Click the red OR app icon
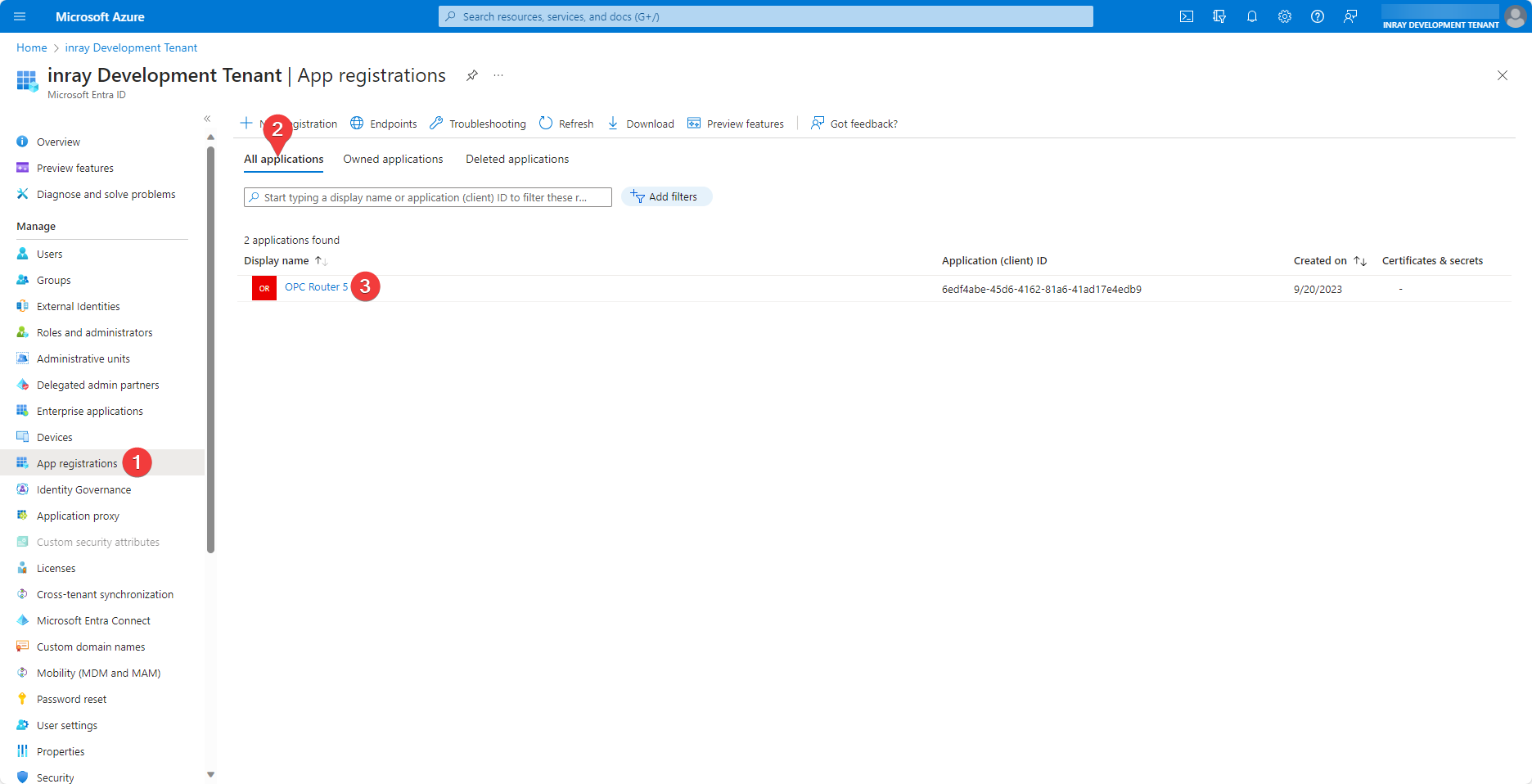The height and width of the screenshot is (784, 1532). [x=264, y=288]
